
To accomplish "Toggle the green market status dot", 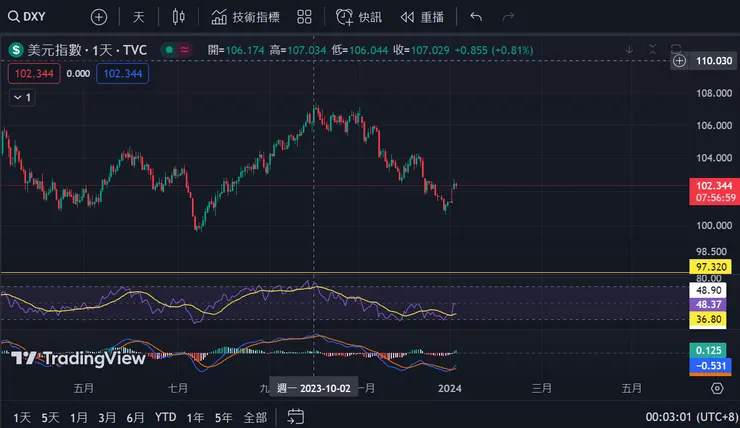I will pos(169,50).
